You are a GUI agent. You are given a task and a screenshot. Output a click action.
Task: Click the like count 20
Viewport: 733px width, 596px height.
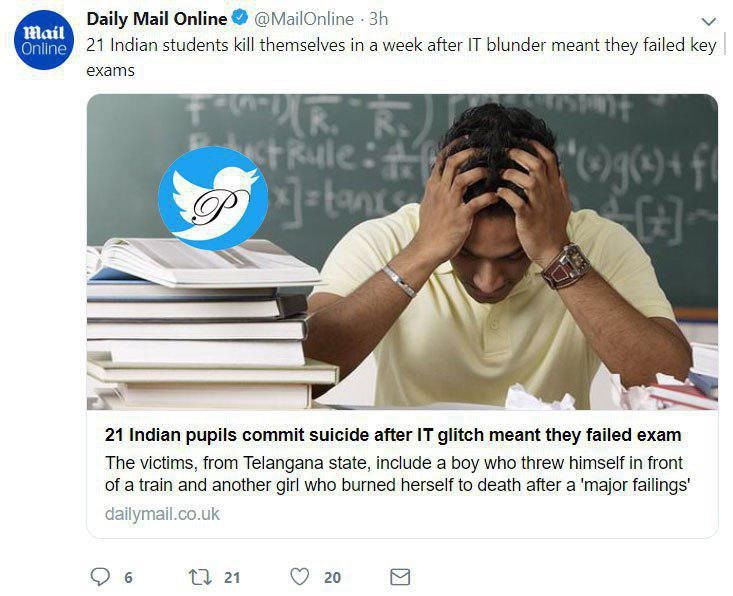332,578
